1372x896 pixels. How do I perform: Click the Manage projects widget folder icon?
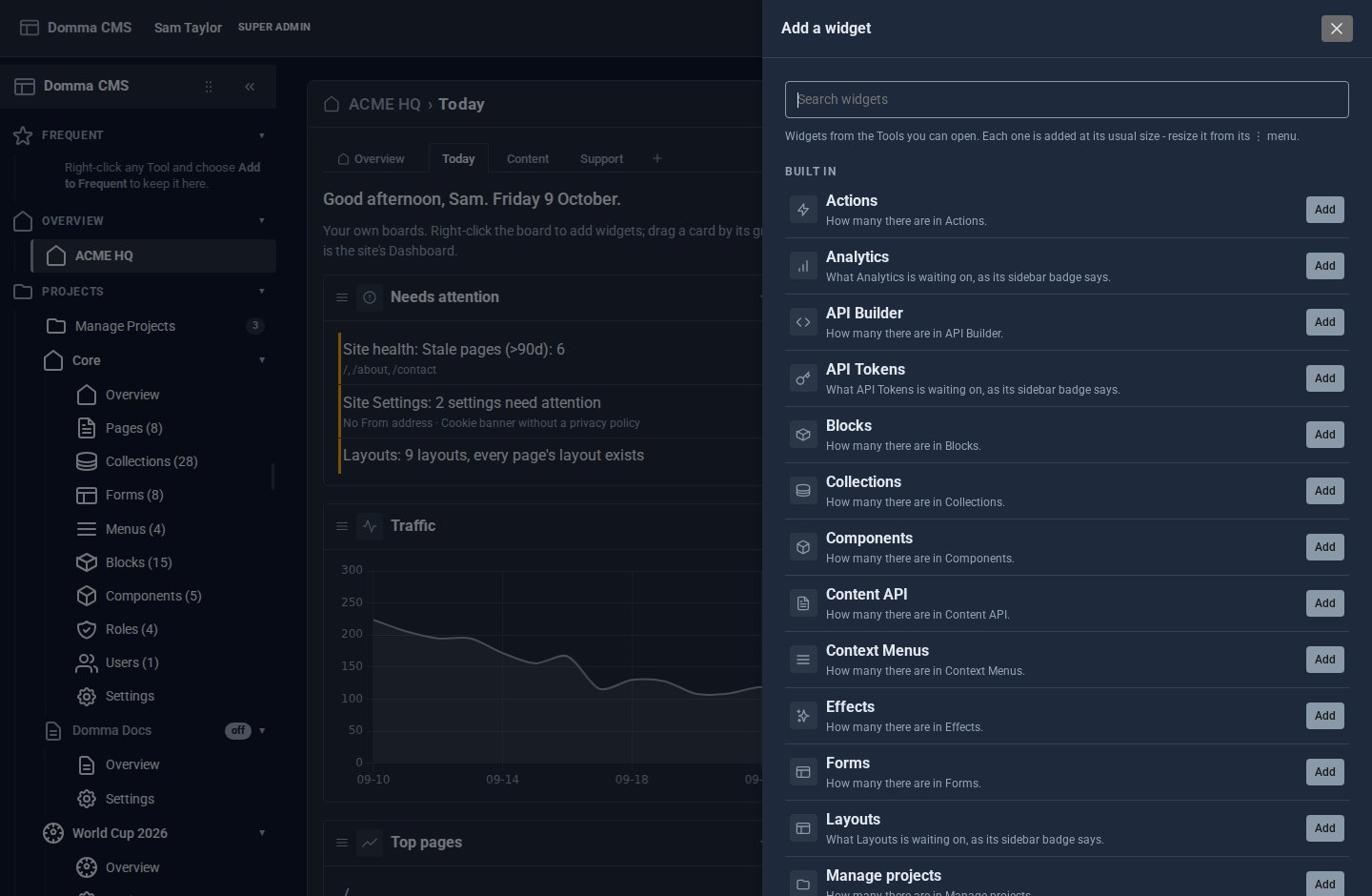point(803,885)
